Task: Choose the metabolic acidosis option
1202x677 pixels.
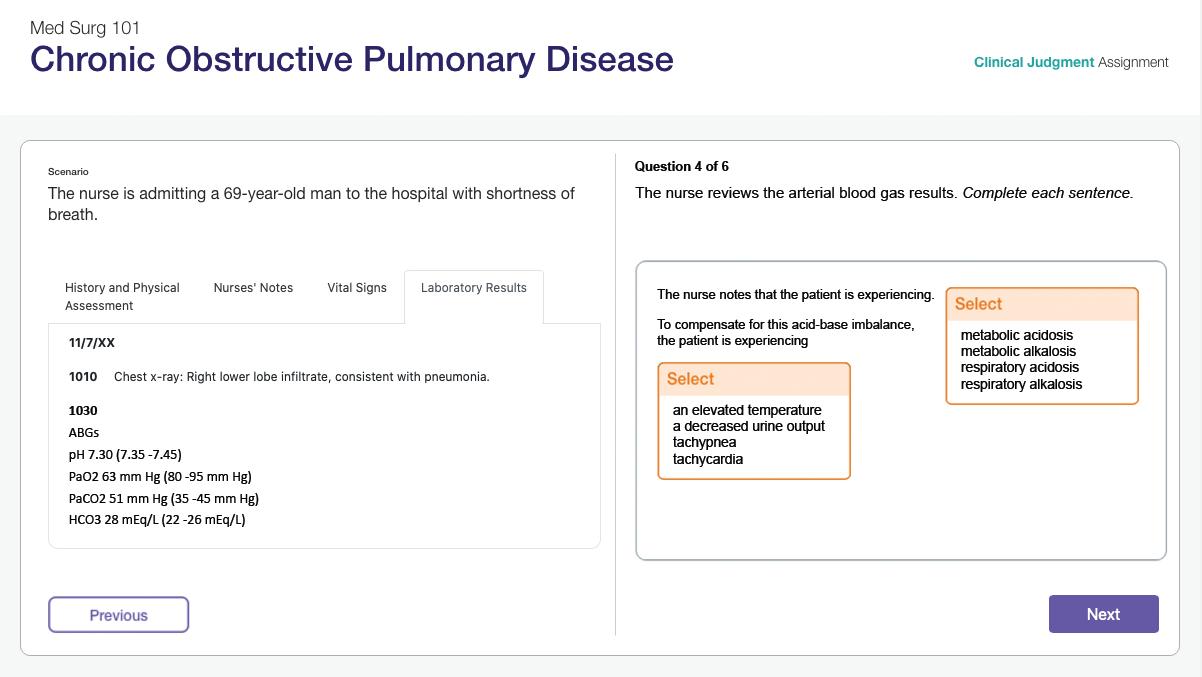Action: [x=1016, y=335]
